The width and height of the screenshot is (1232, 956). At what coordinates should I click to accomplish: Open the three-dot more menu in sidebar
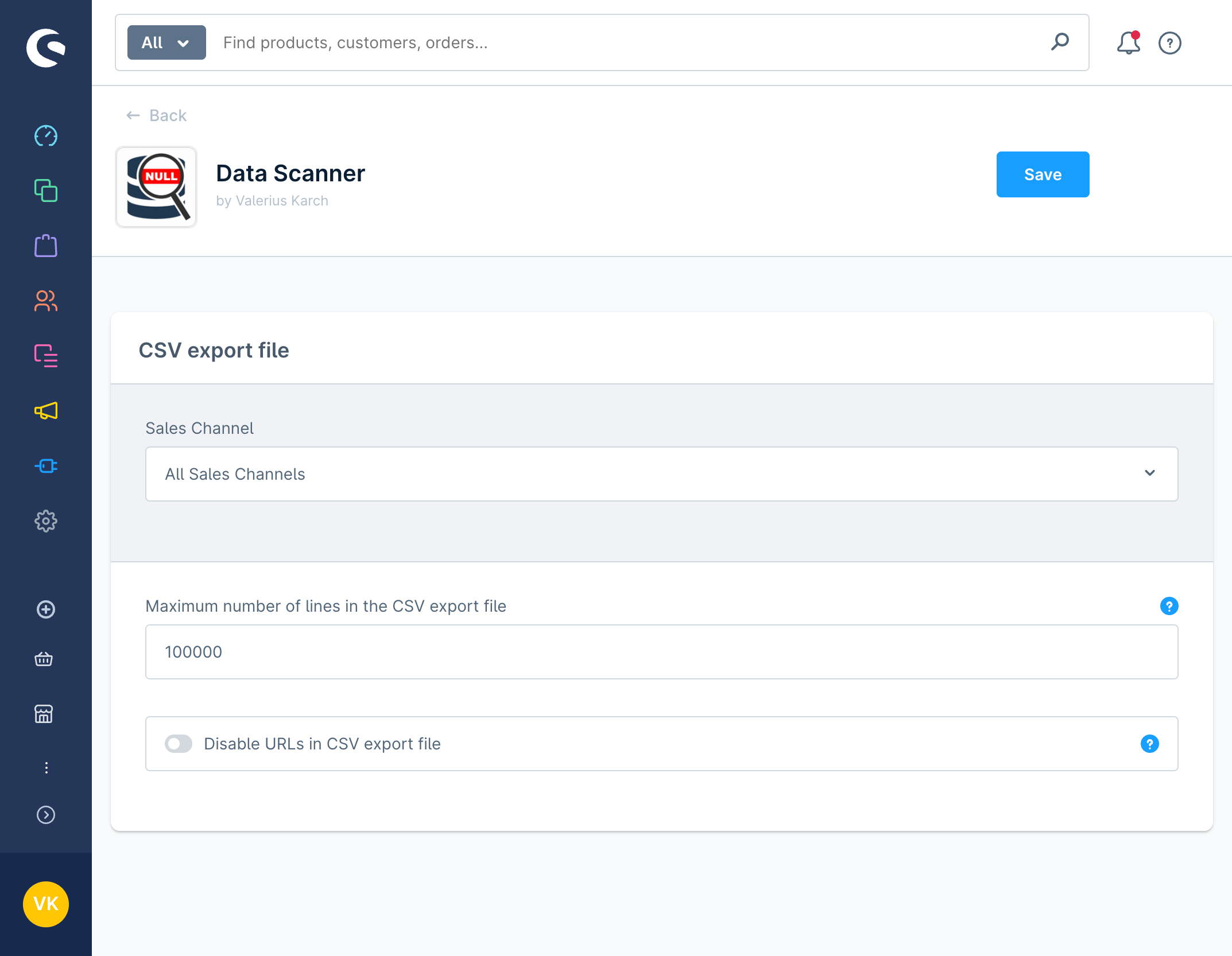(46, 768)
